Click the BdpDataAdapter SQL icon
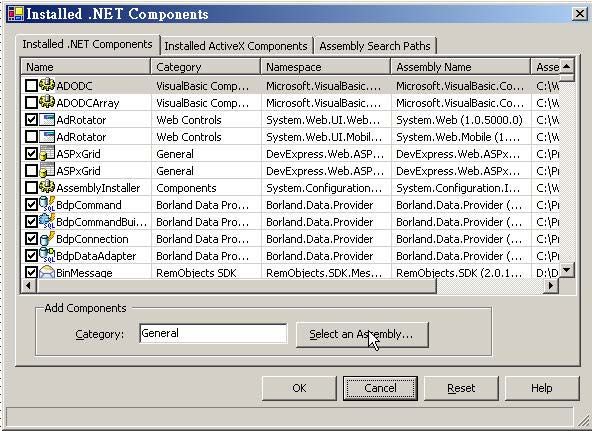 coord(47,255)
